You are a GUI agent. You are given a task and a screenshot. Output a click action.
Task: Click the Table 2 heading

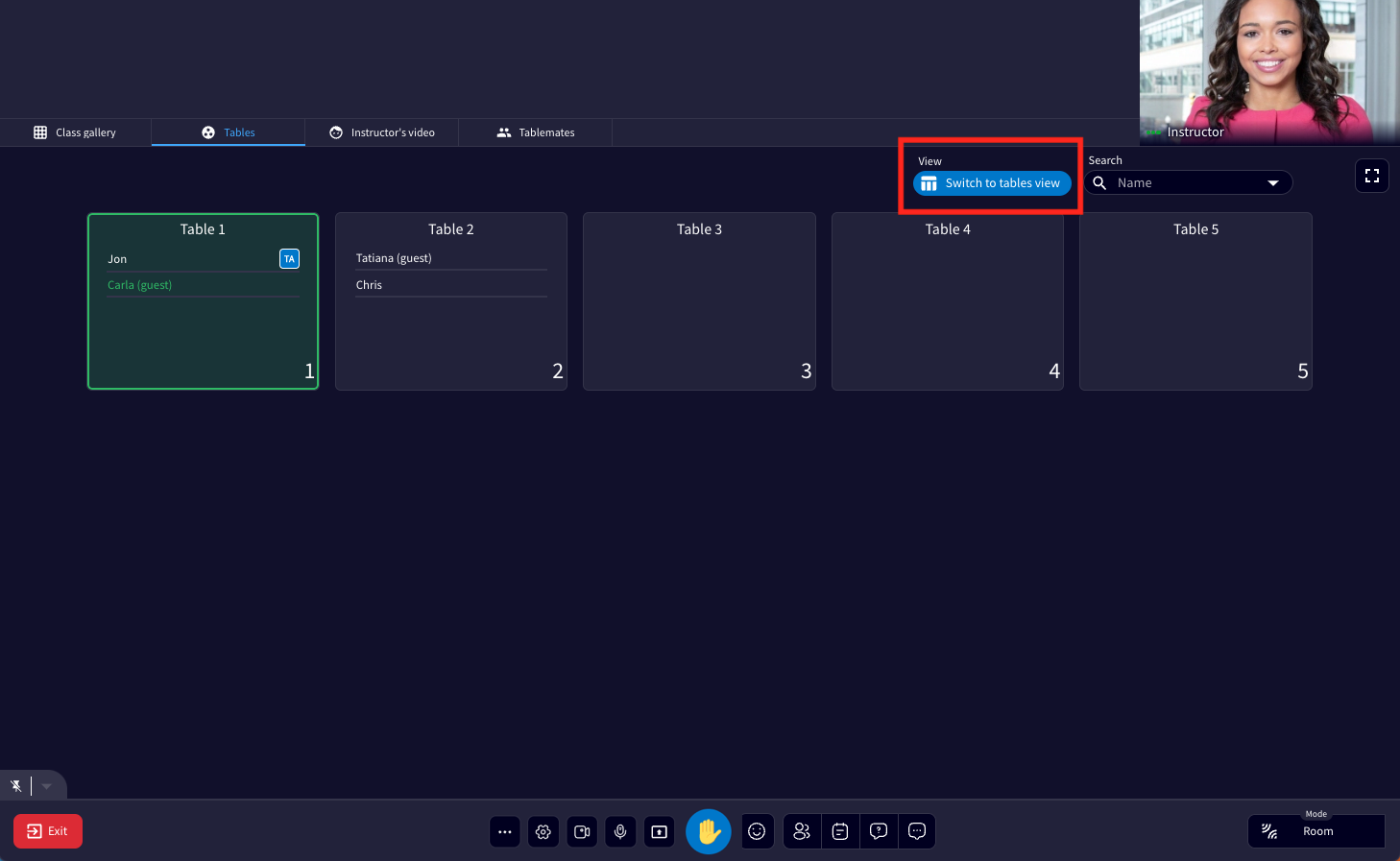(451, 229)
